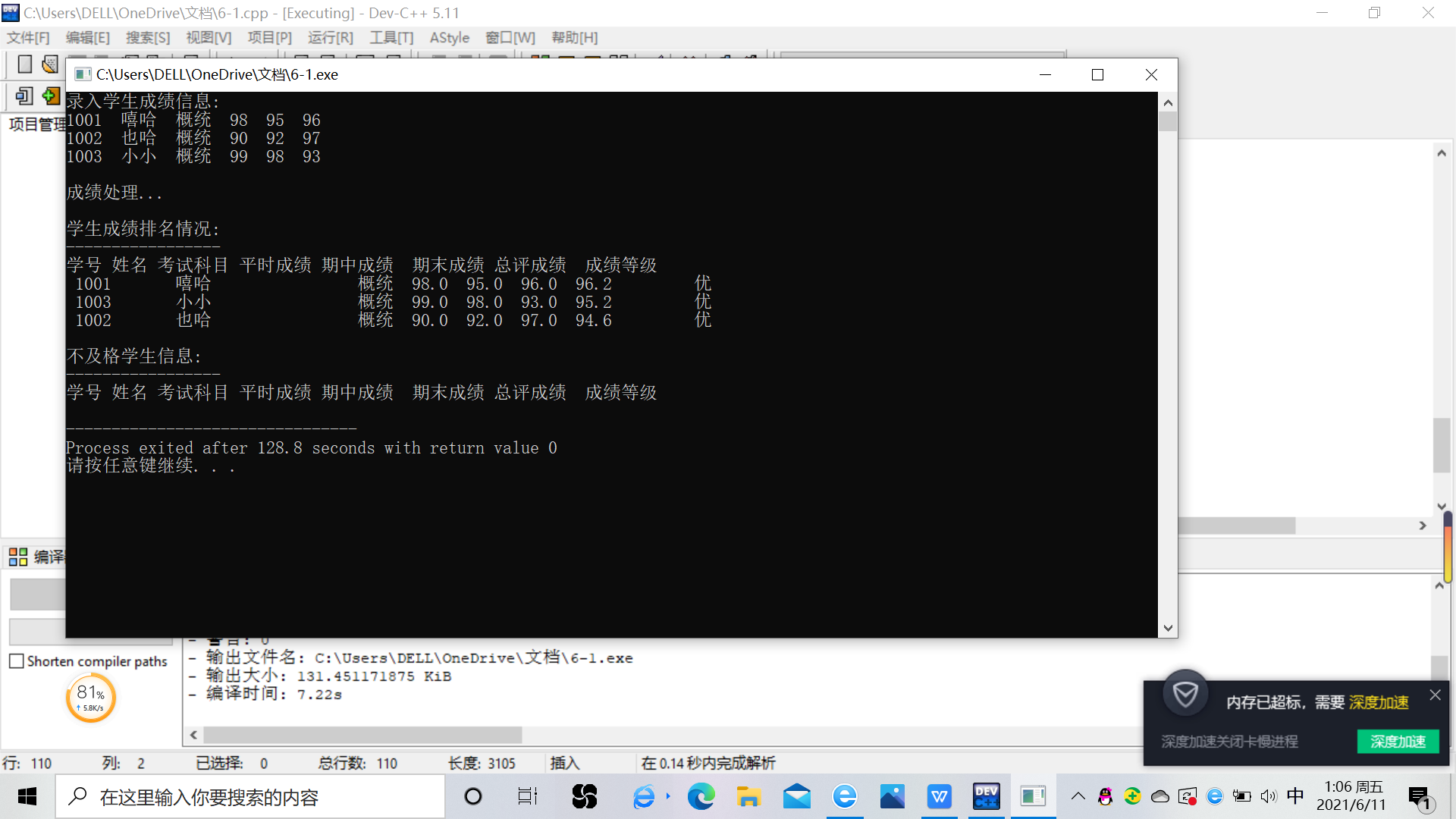
Task: Open Microsoft Edge from the taskbar
Action: 701,796
